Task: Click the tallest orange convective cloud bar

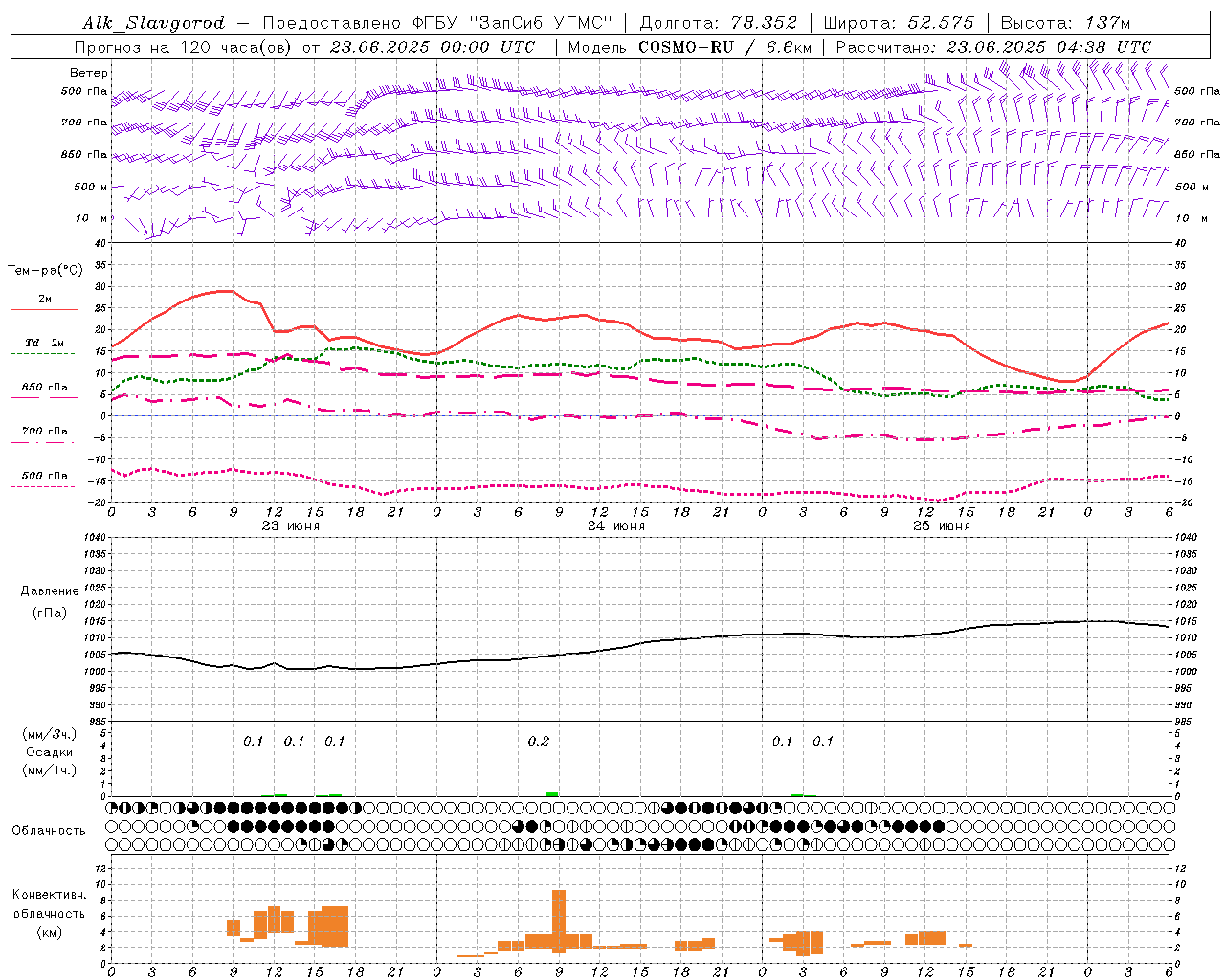Action: click(559, 921)
